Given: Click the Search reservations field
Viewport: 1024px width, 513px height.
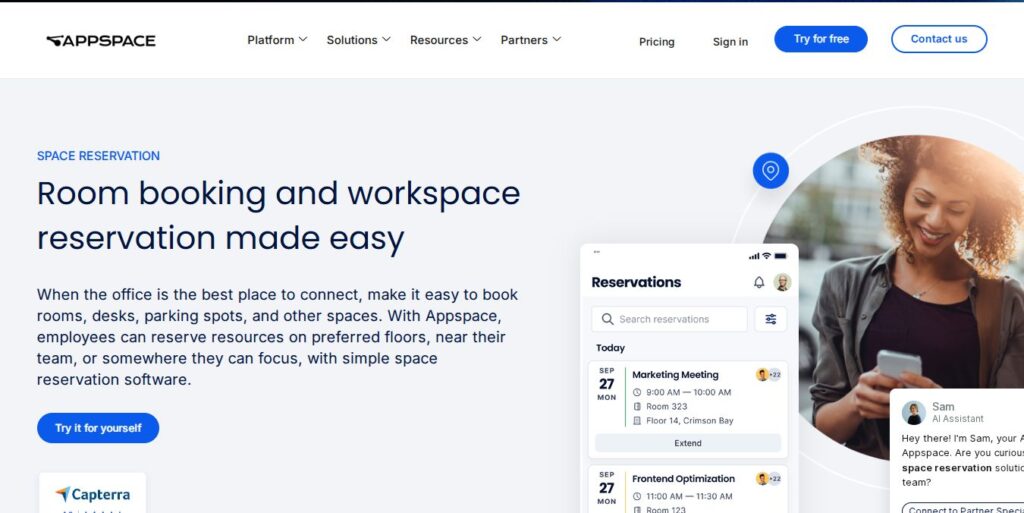Looking at the screenshot, I should click(669, 319).
